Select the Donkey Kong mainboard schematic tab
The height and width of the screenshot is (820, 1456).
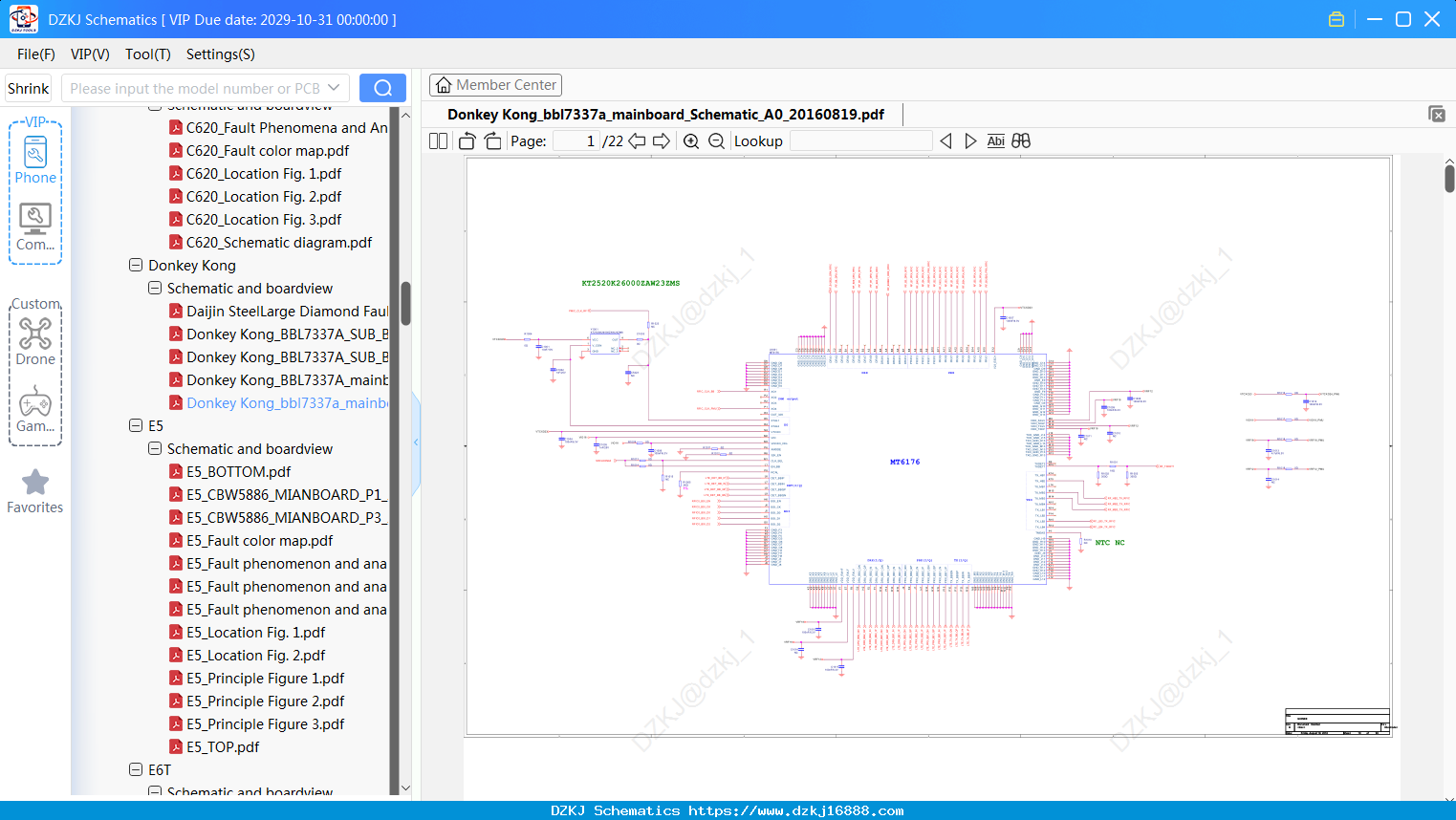point(665,114)
